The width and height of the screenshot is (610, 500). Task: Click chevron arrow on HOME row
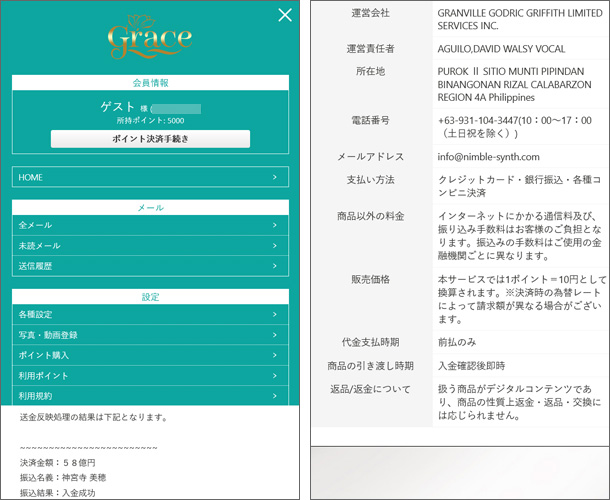coord(274,177)
